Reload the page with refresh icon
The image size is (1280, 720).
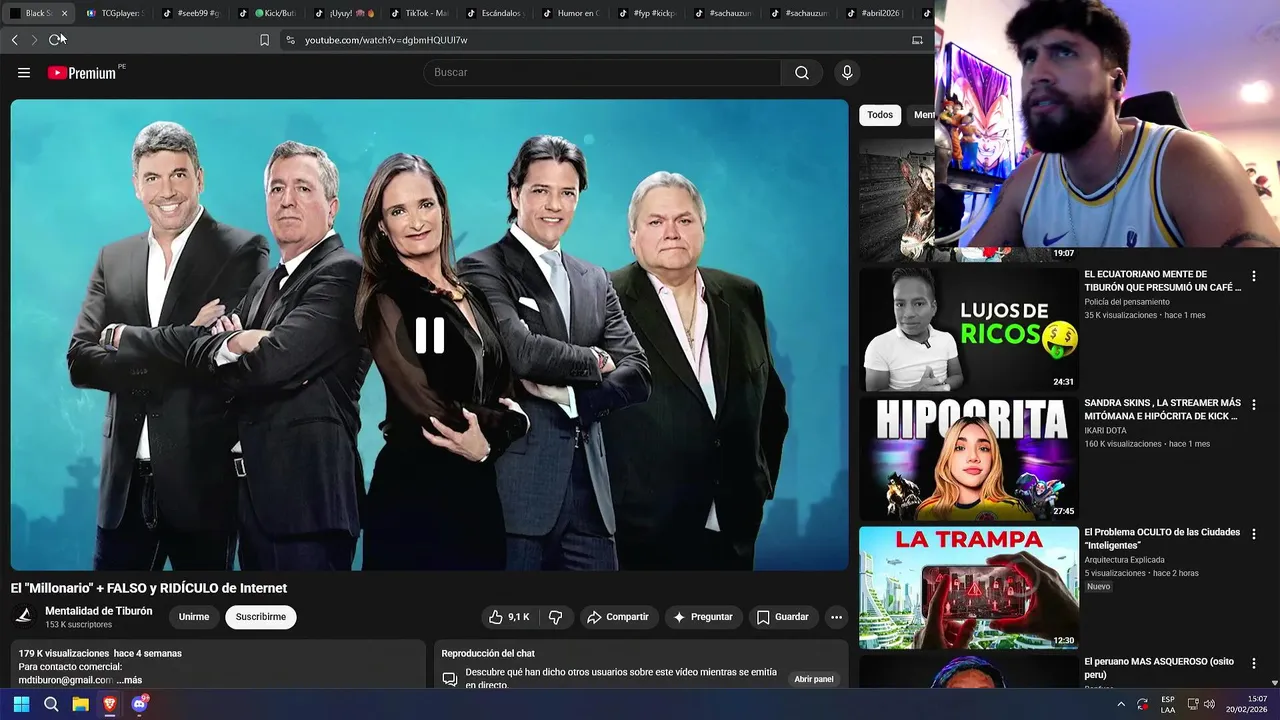pyautogui.click(x=55, y=40)
